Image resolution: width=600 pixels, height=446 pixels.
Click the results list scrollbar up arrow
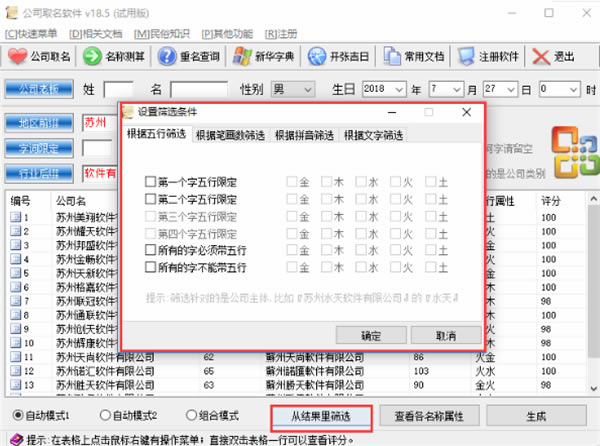pos(593,199)
